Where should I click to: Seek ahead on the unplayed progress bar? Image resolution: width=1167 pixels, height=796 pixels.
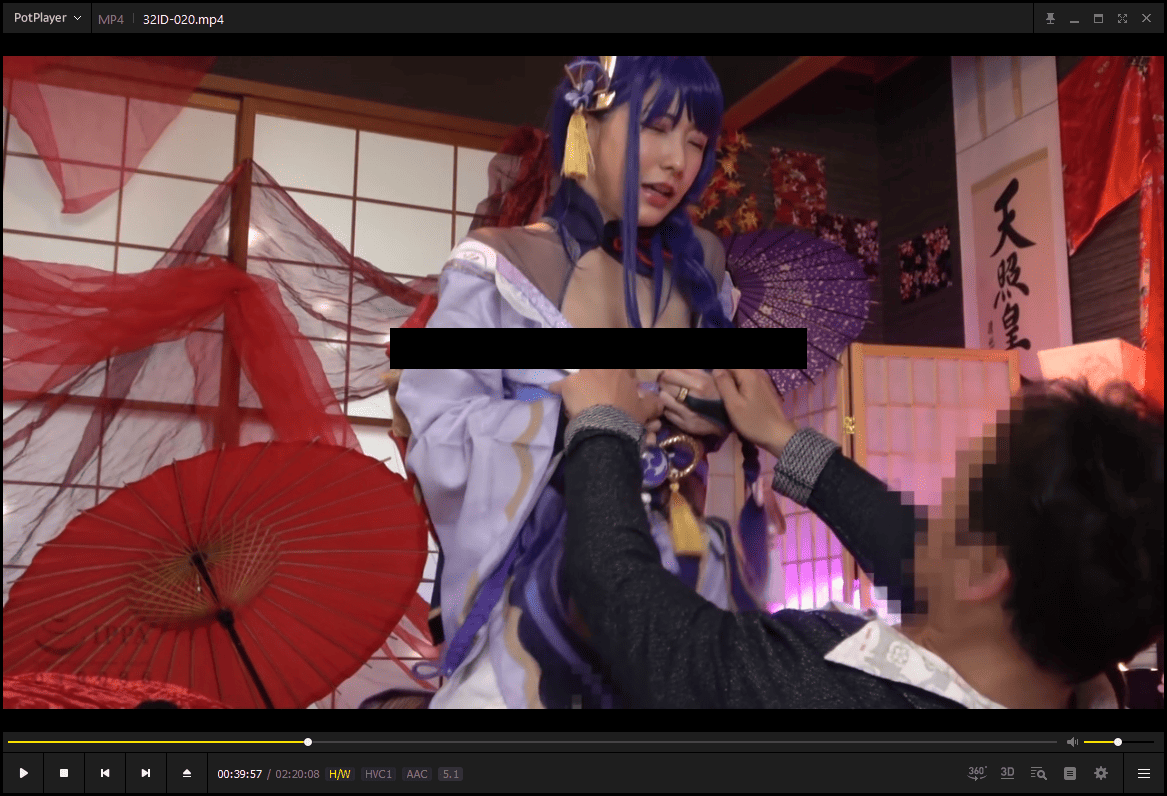click(683, 742)
